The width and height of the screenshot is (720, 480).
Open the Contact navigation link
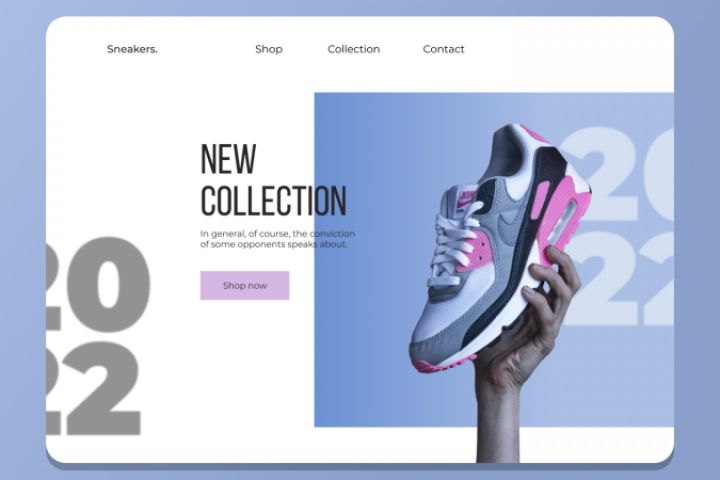coord(444,49)
